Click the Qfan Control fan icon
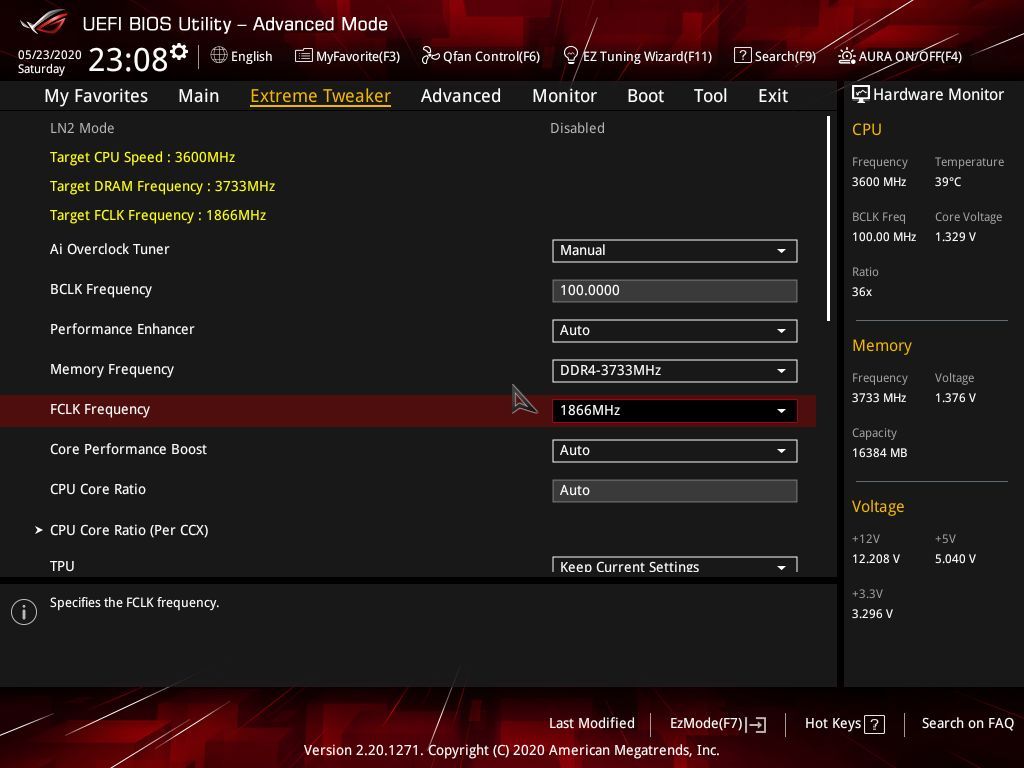This screenshot has height=768, width=1024. pyautogui.click(x=430, y=56)
